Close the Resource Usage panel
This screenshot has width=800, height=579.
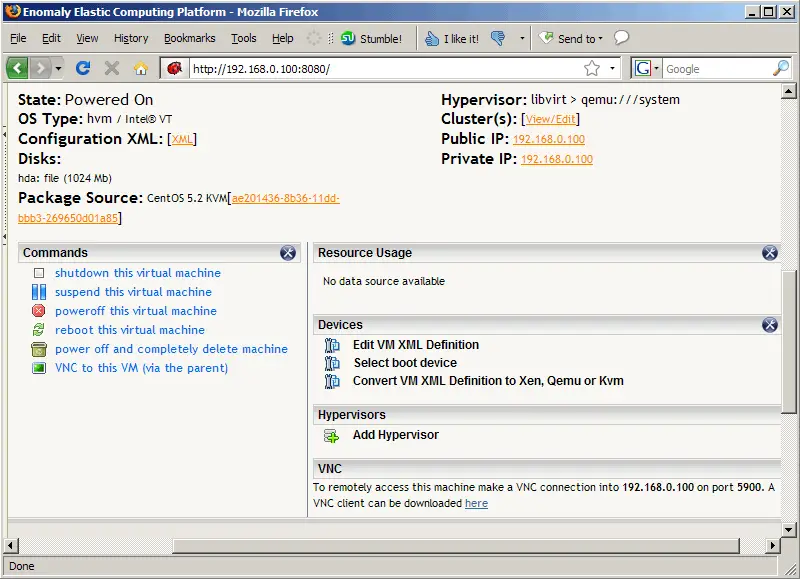click(769, 253)
